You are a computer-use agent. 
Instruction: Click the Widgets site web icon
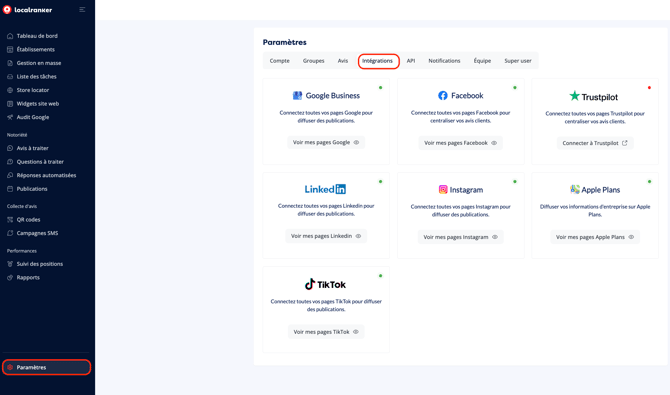click(x=10, y=103)
